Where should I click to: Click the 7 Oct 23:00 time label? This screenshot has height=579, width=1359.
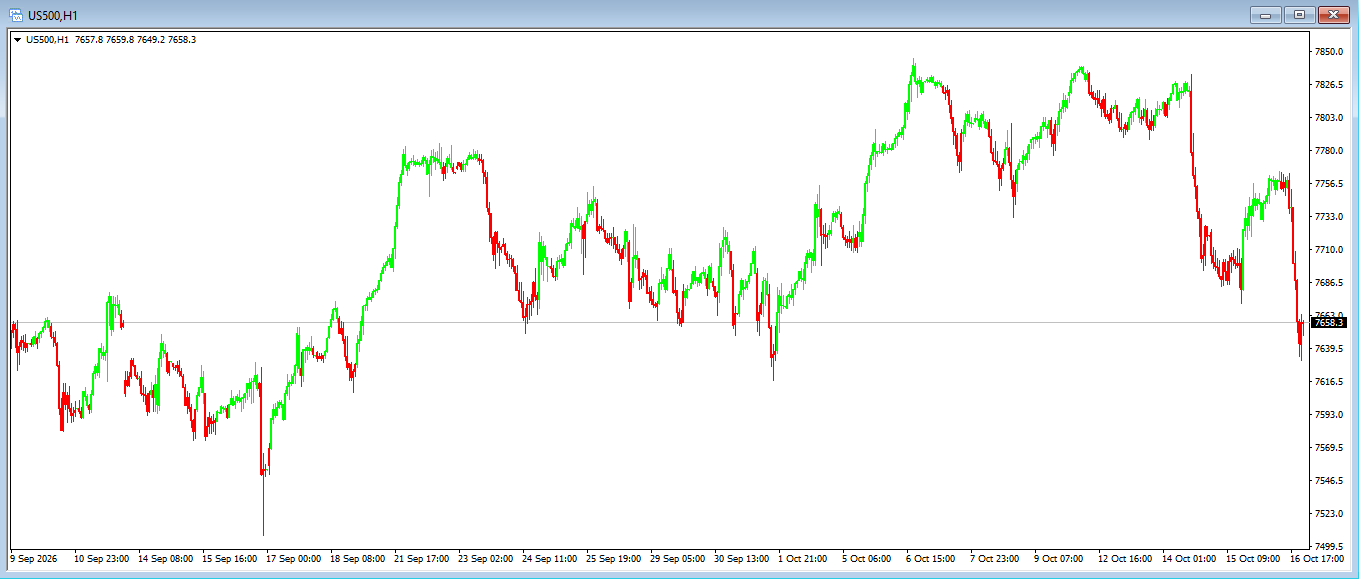click(995, 559)
